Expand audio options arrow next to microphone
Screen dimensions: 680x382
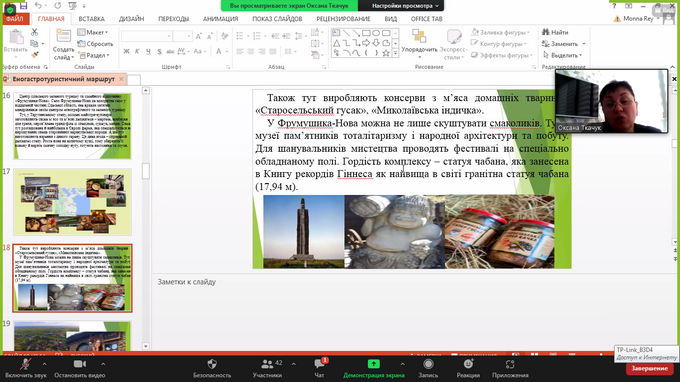[x=44, y=364]
